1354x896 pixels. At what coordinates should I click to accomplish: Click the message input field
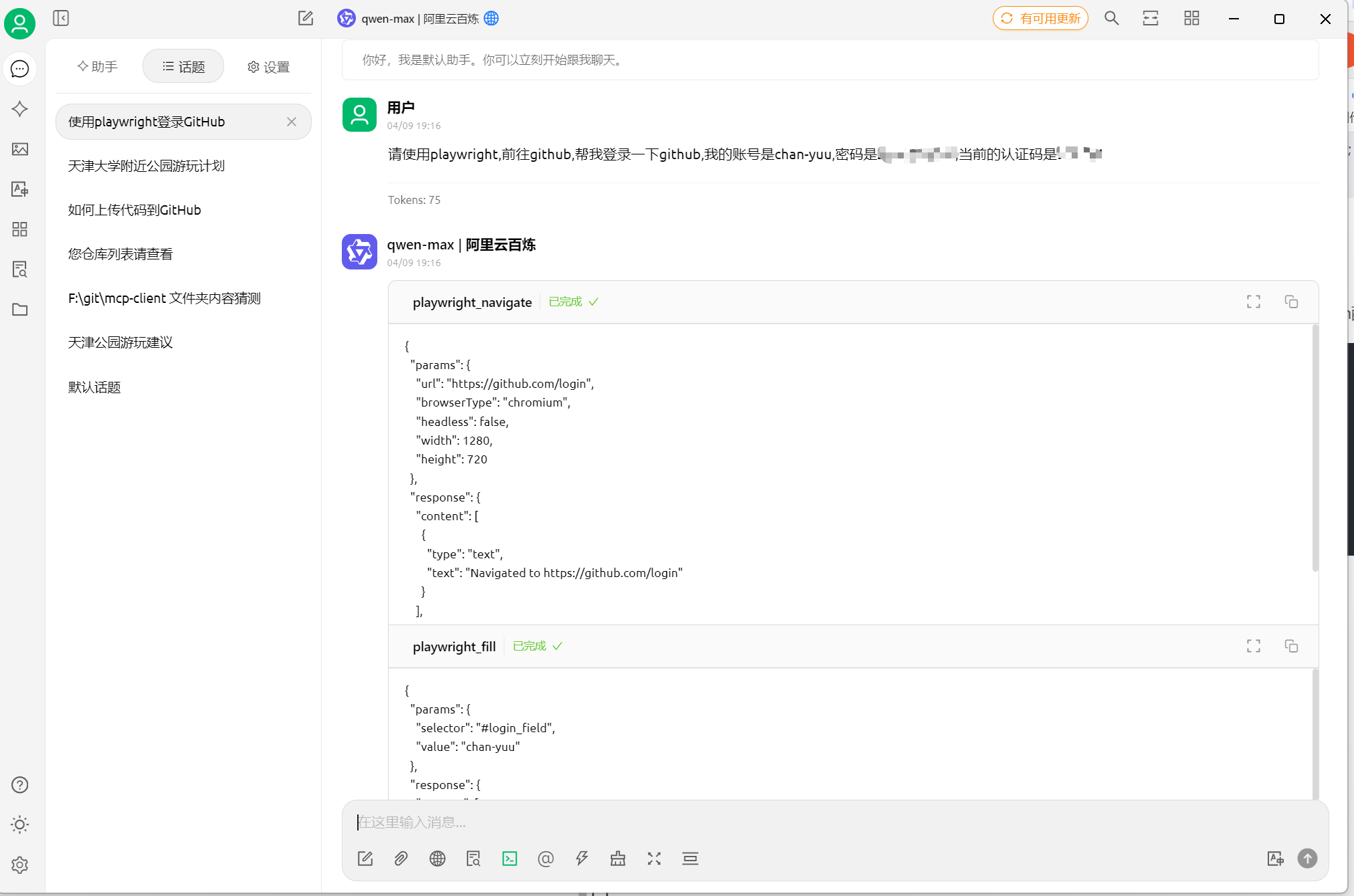point(803,822)
